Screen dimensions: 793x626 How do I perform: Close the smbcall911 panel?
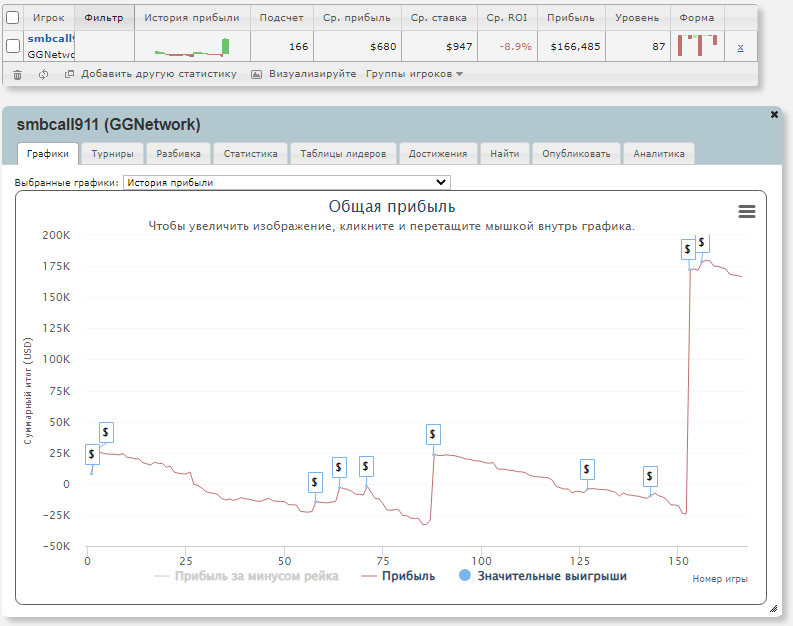click(774, 115)
